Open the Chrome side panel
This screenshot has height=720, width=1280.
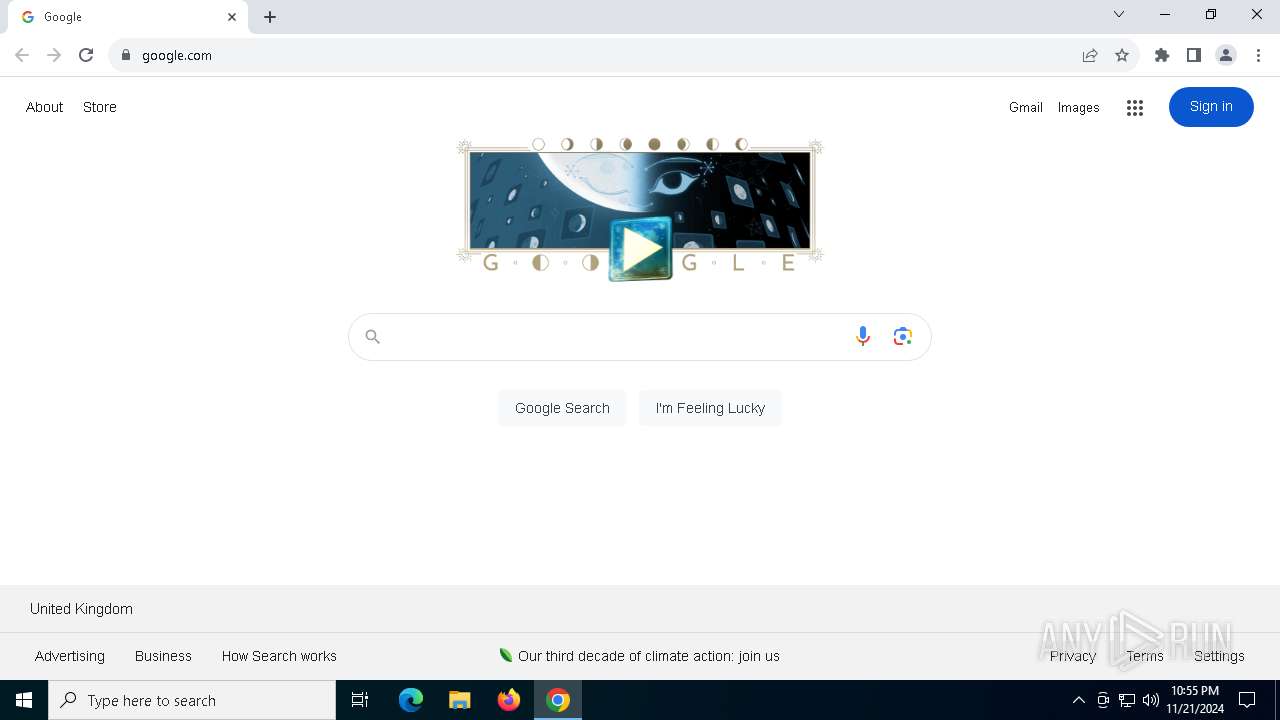click(x=1194, y=55)
